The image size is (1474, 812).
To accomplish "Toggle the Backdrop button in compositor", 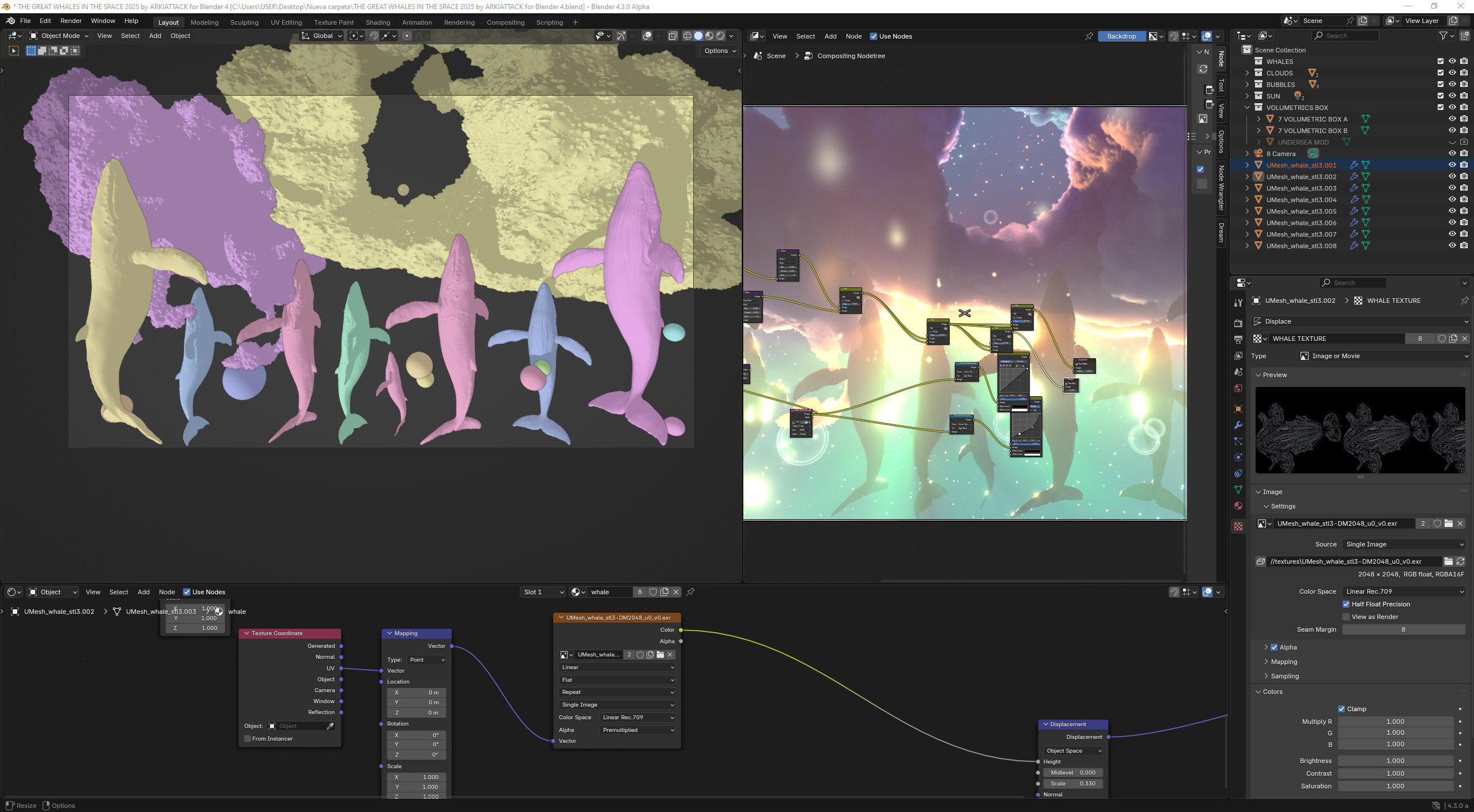I will point(1121,36).
